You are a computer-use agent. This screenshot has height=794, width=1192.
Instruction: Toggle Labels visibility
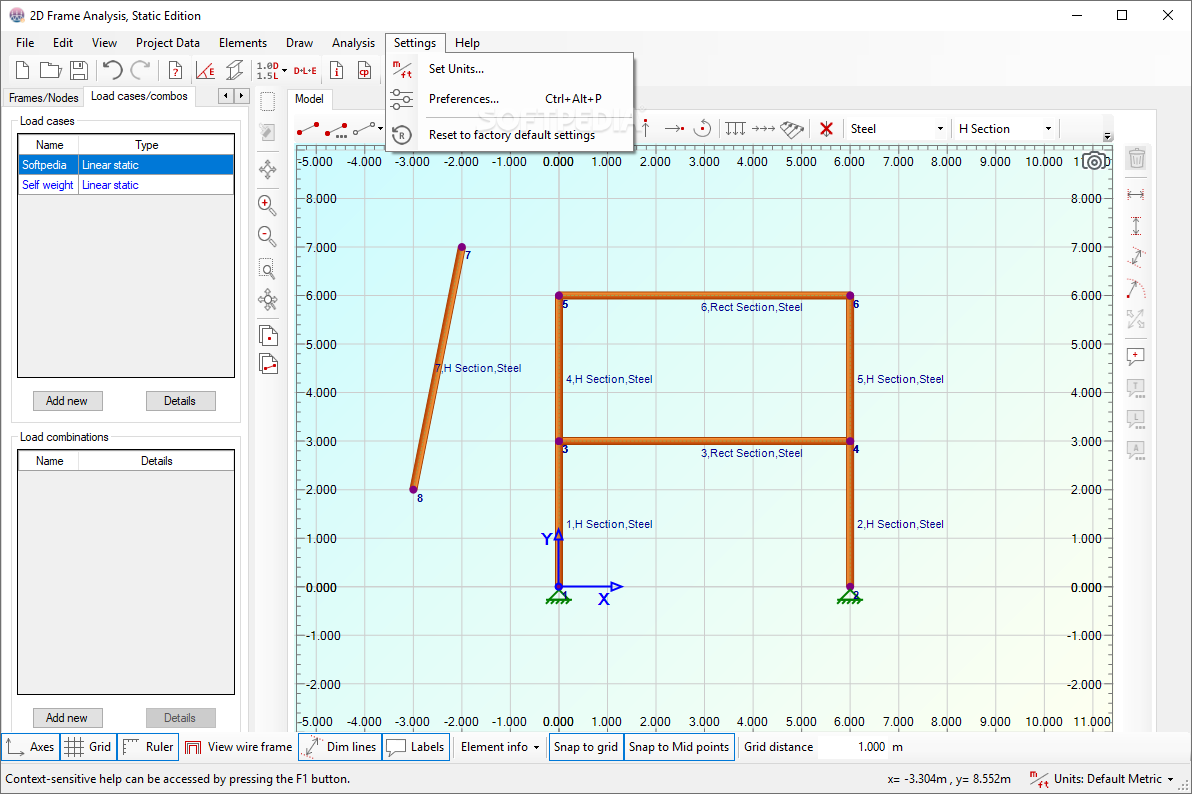click(x=415, y=747)
